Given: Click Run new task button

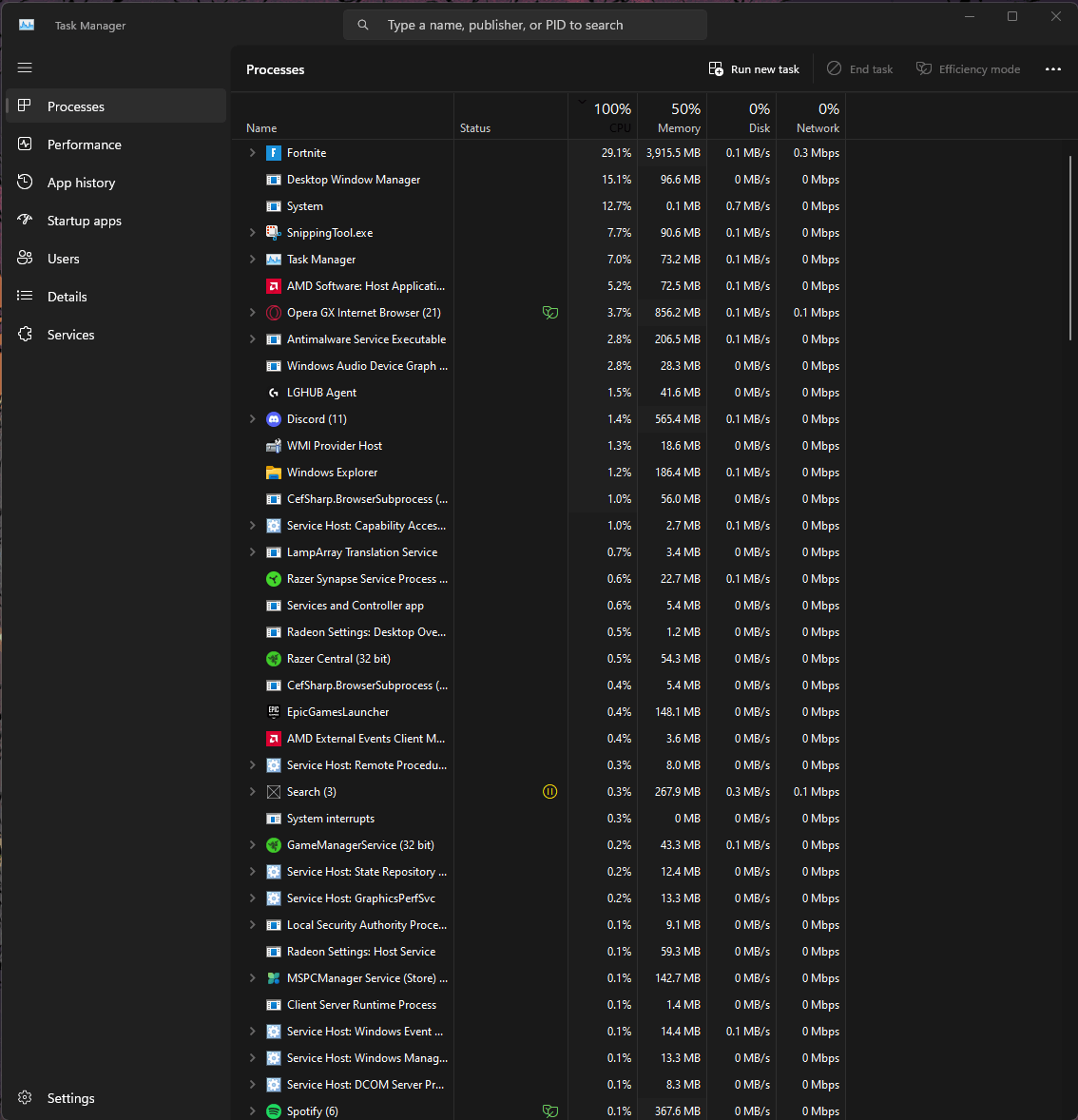Looking at the screenshot, I should point(755,69).
